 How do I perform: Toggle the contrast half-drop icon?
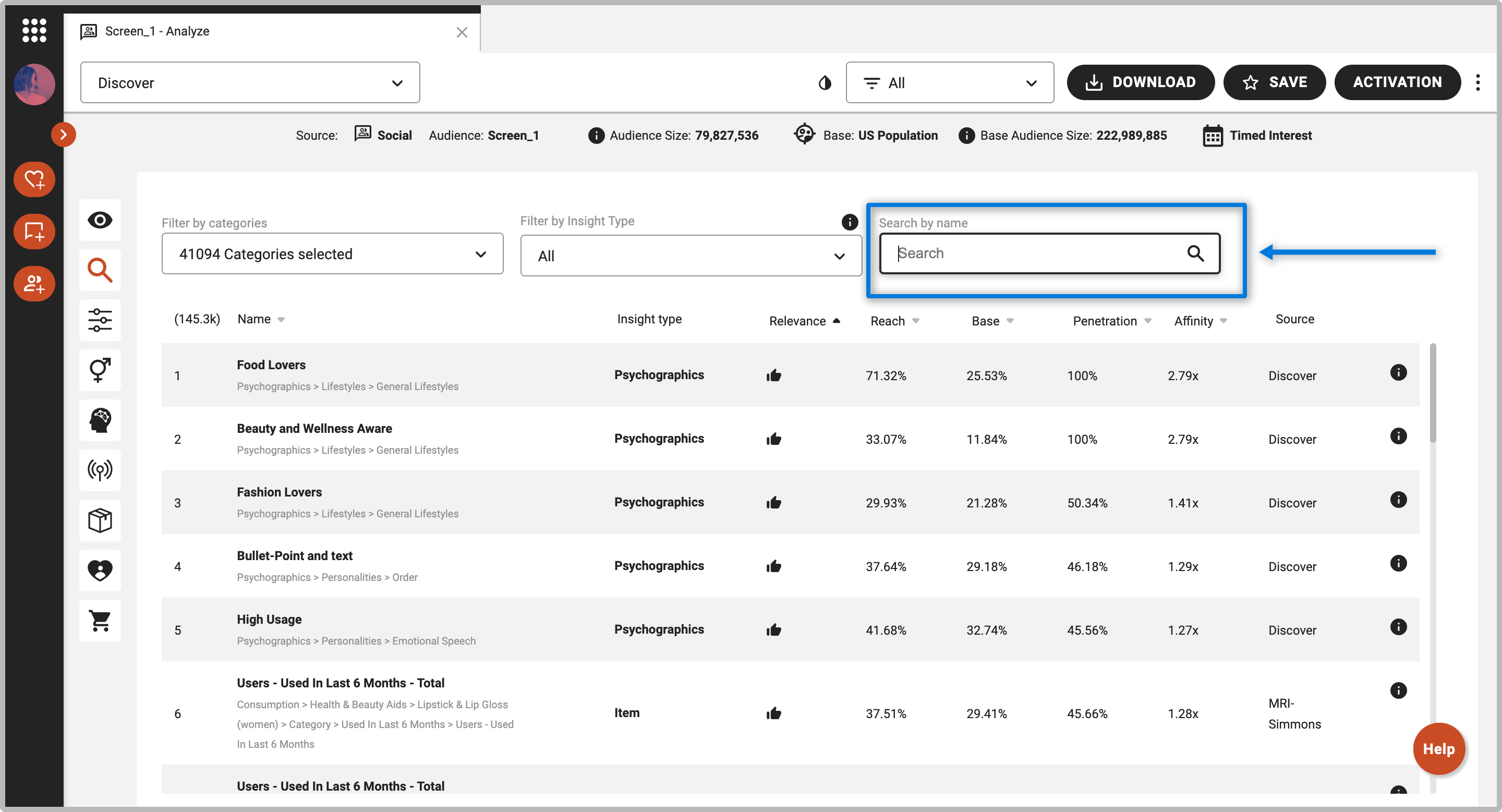(824, 83)
